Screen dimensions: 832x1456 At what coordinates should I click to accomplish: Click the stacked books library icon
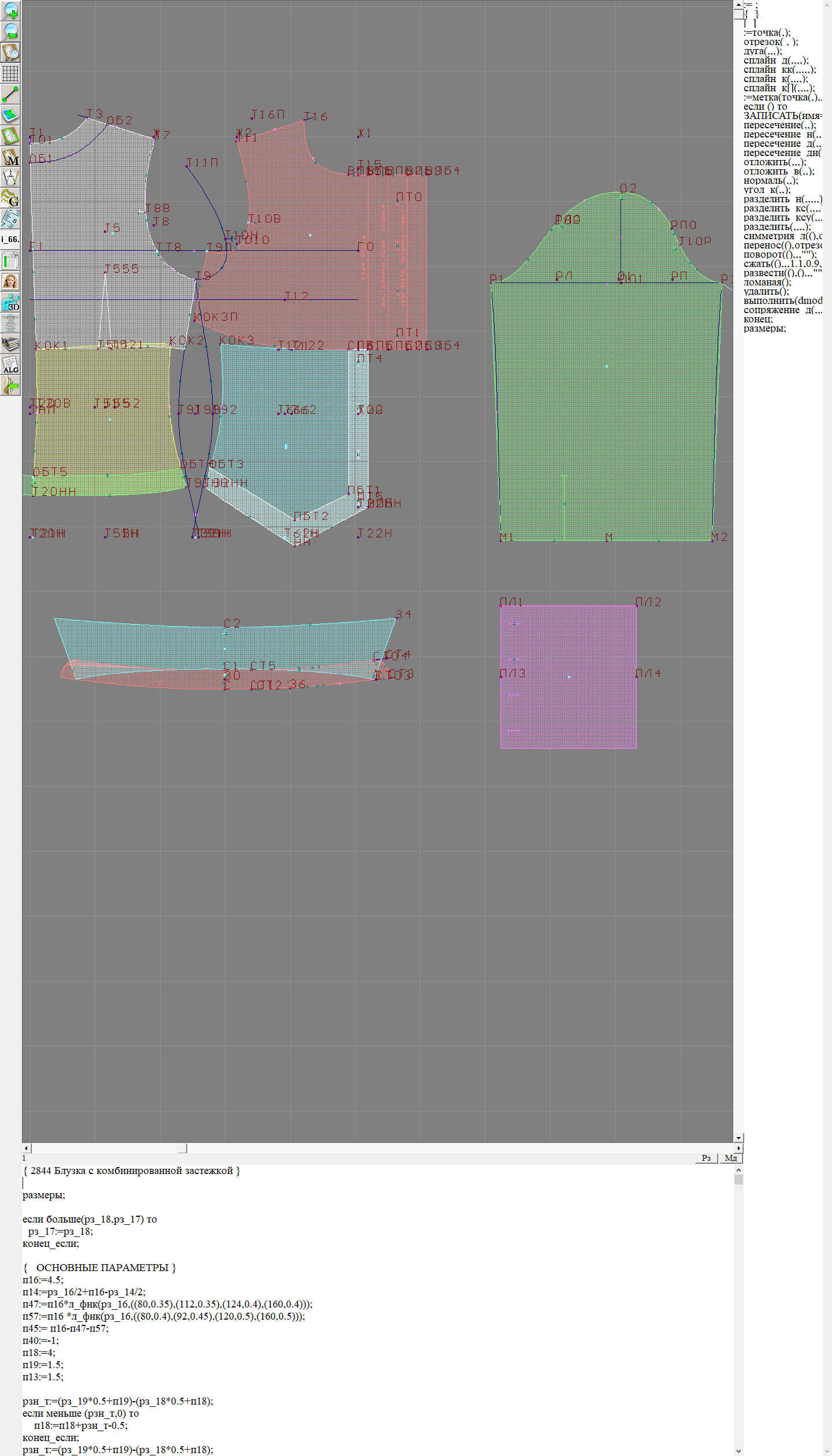point(10,344)
